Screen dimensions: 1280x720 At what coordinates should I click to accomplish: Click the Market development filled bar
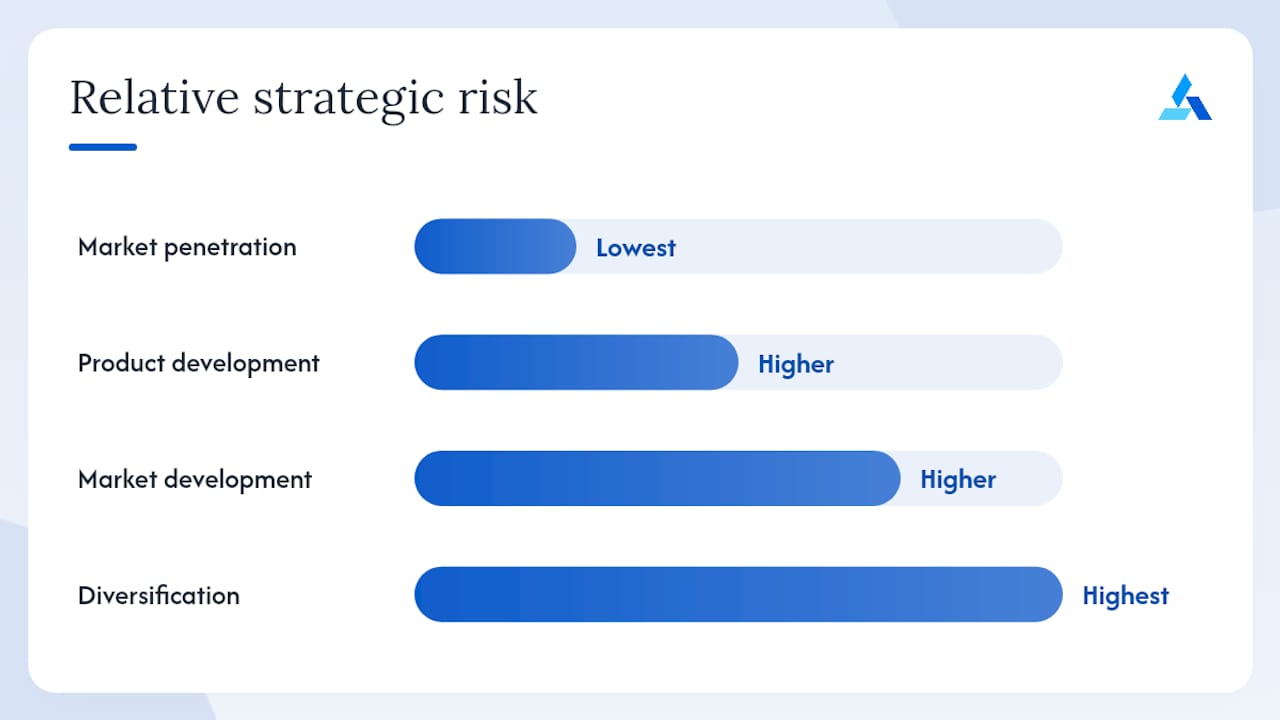657,478
